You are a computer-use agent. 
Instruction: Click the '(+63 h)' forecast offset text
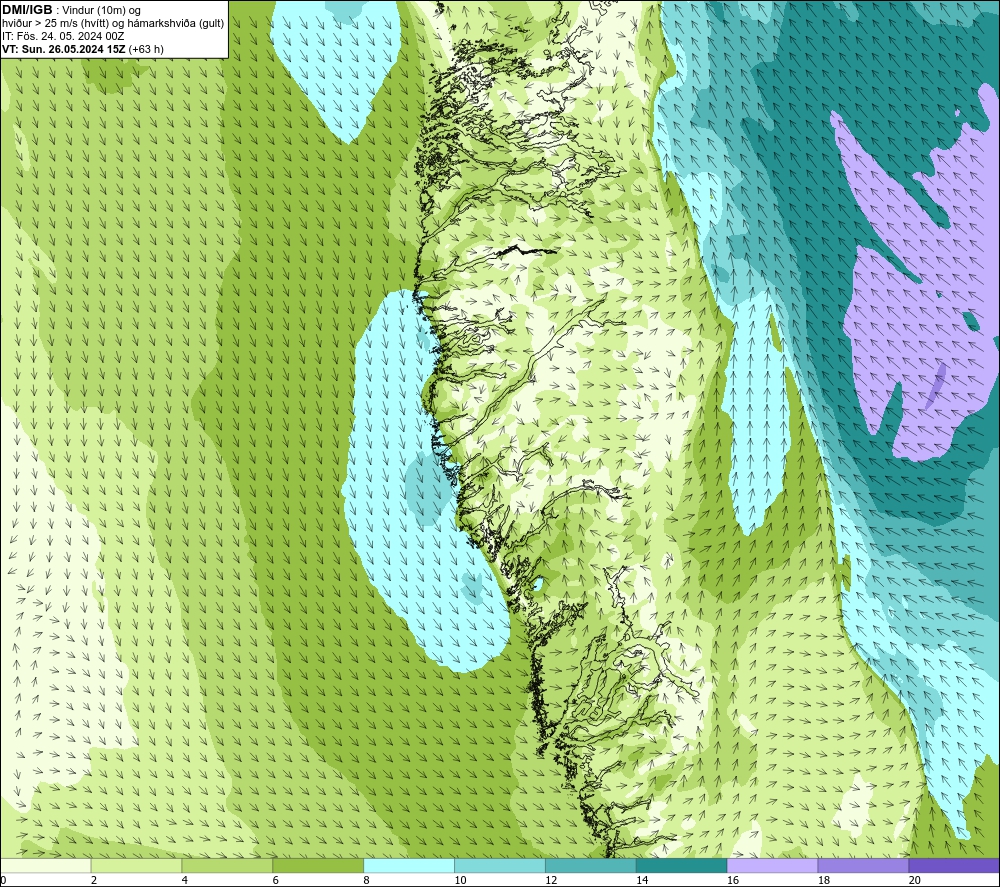[146, 49]
